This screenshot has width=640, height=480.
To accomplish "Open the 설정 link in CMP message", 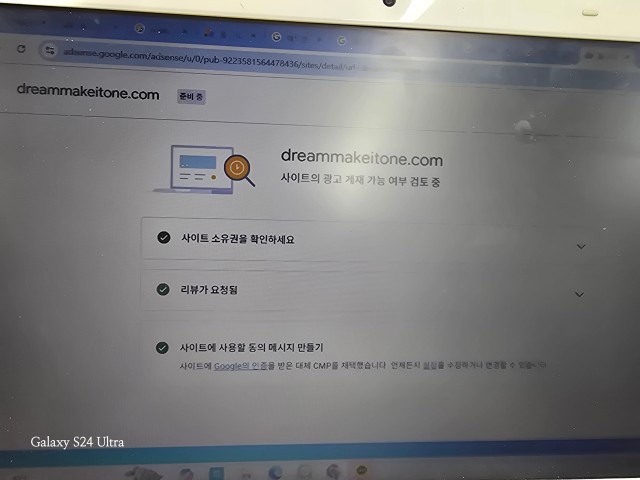I will click(x=429, y=365).
